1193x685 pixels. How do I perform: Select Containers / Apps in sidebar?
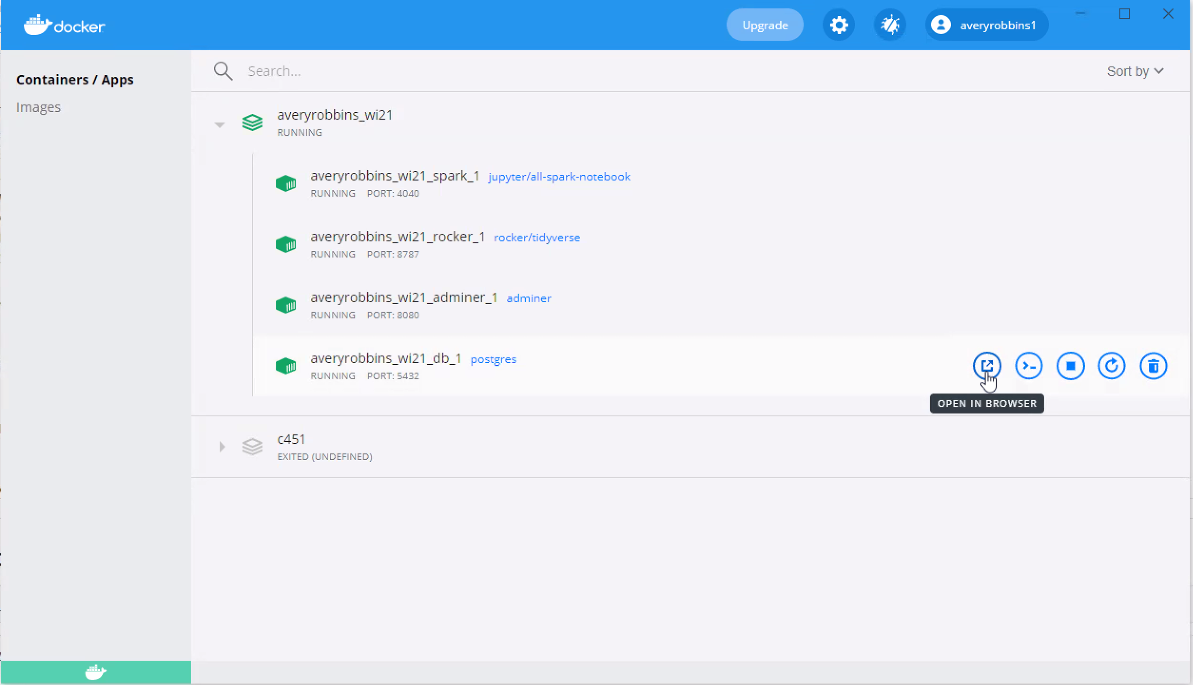pos(75,80)
